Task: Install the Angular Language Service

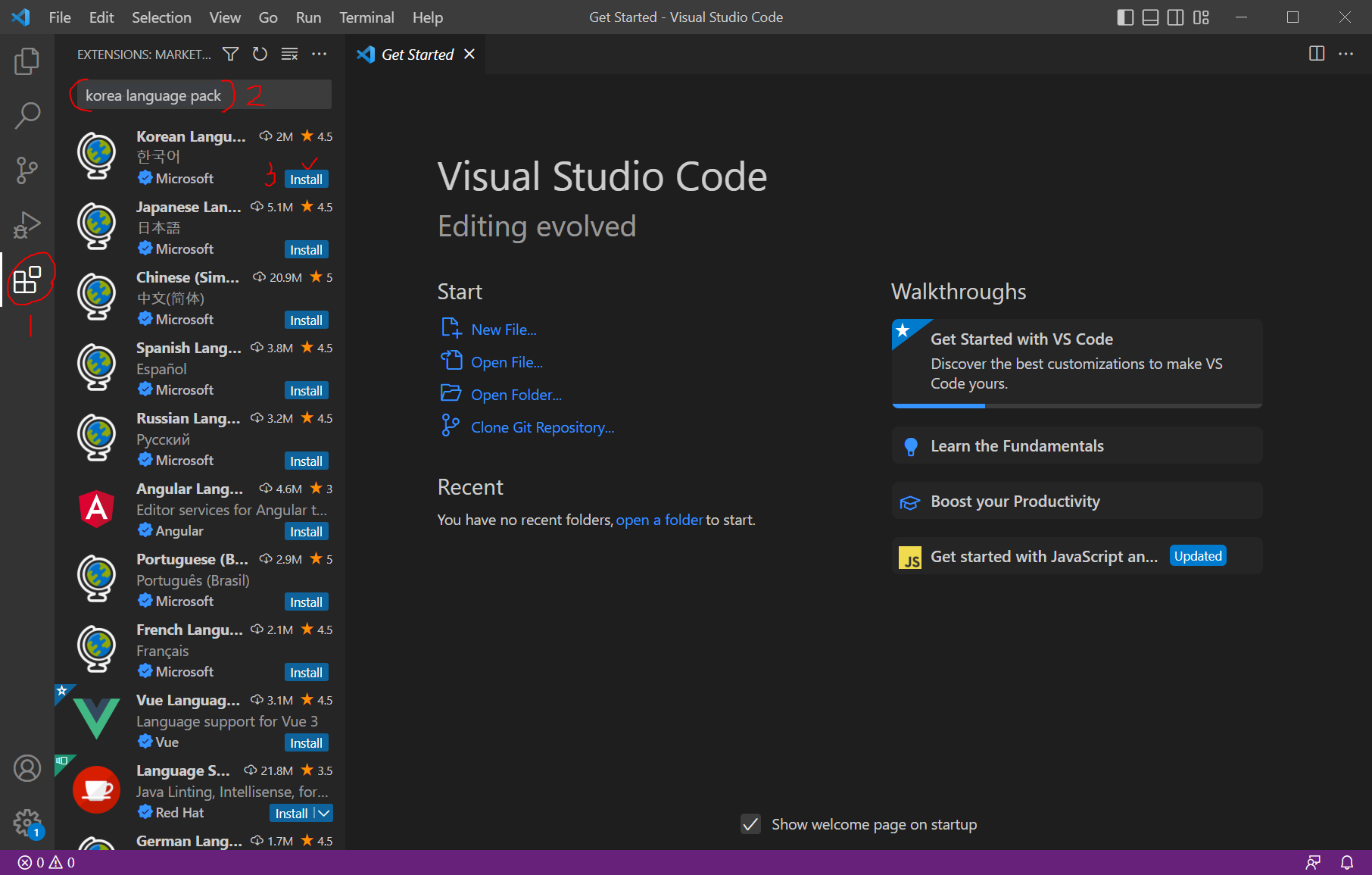Action: pyautogui.click(x=307, y=532)
